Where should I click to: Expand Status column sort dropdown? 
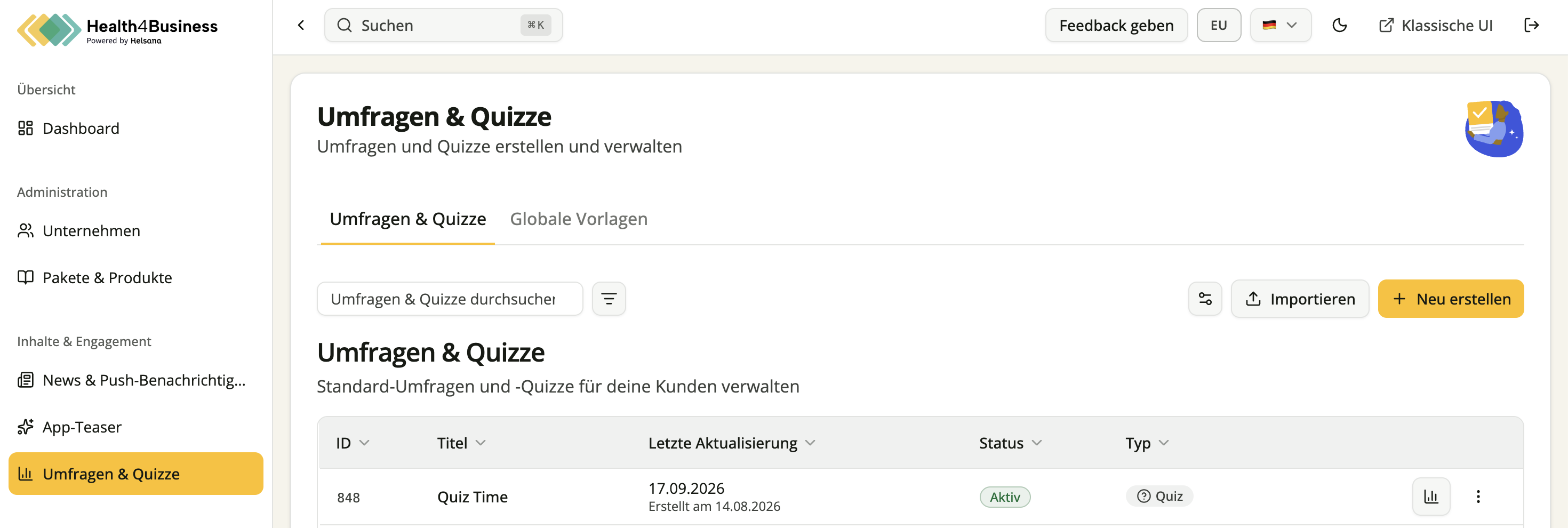pyautogui.click(x=1037, y=443)
